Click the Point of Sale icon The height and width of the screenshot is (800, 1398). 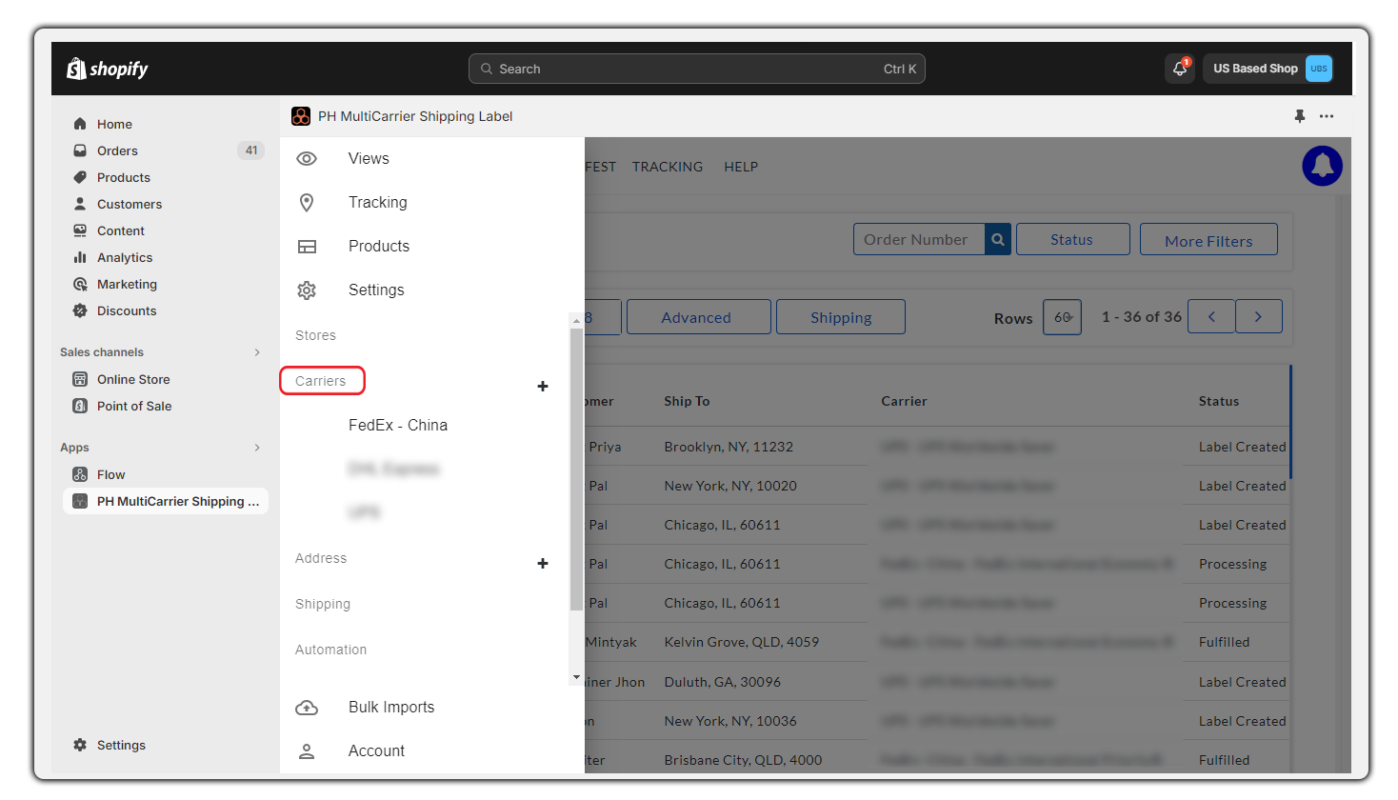80,406
